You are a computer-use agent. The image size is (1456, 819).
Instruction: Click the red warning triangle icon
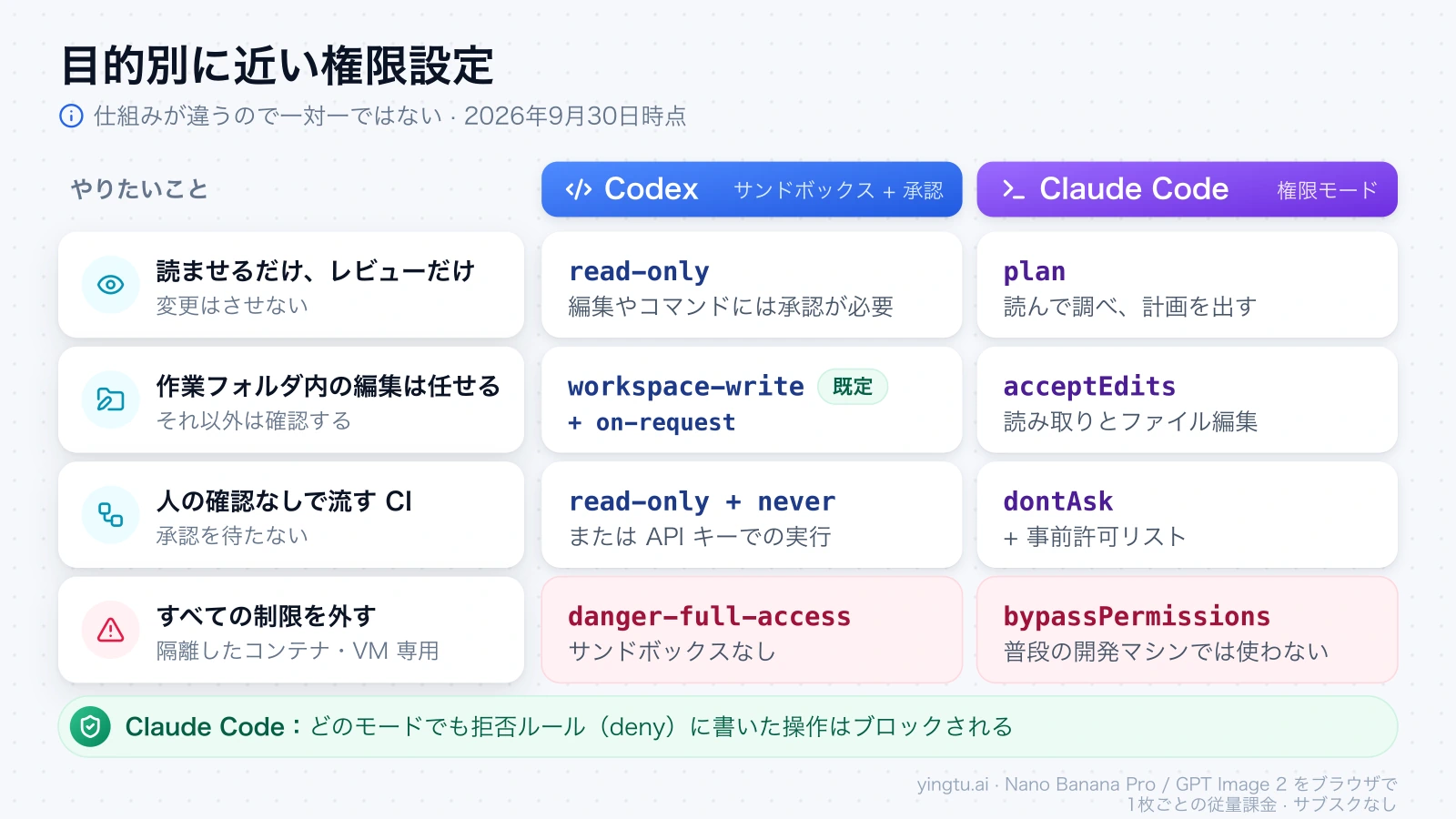(111, 630)
